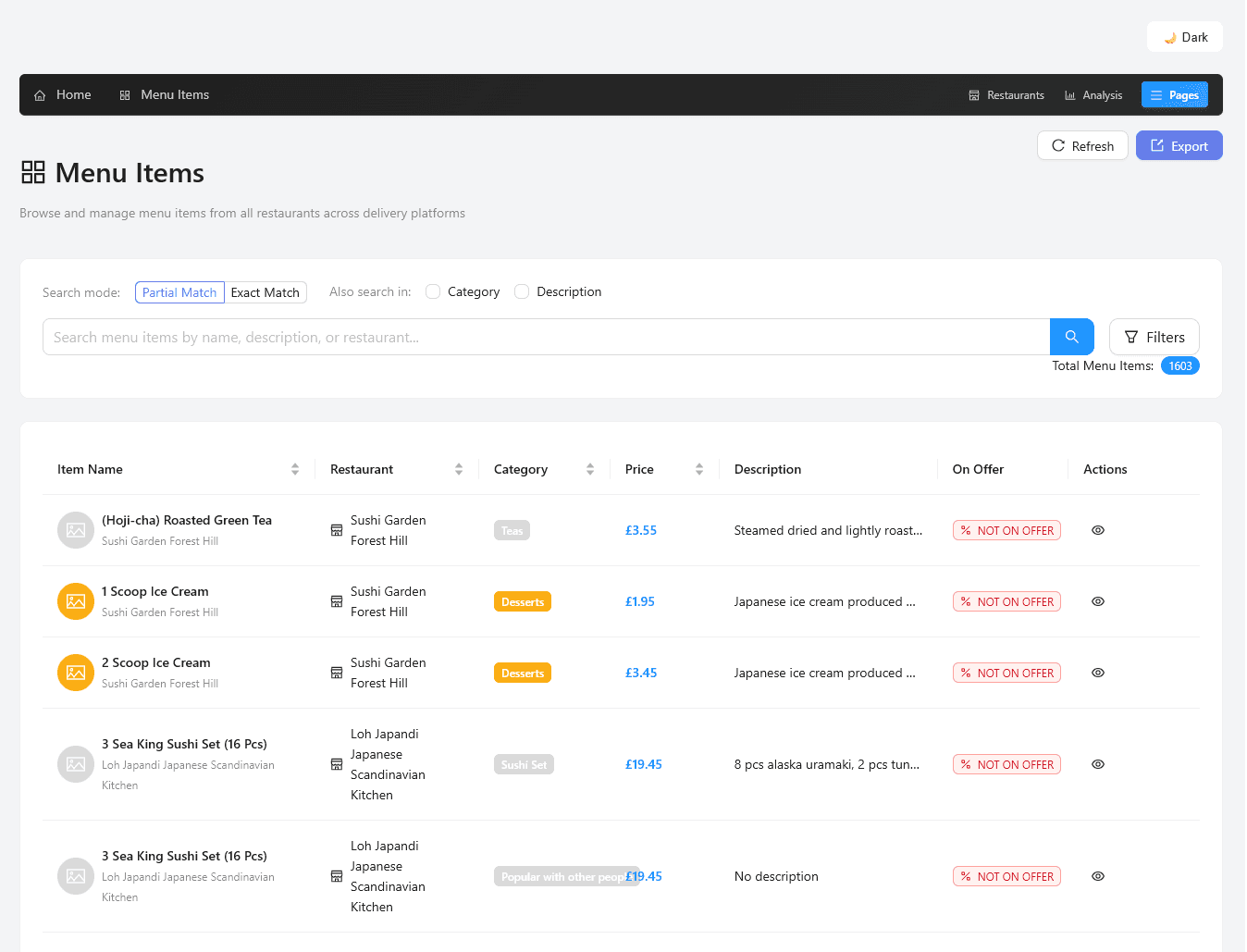View details of 1 Scoop Ice Cream
Viewport: 1247px width, 952px height.
pos(1097,601)
